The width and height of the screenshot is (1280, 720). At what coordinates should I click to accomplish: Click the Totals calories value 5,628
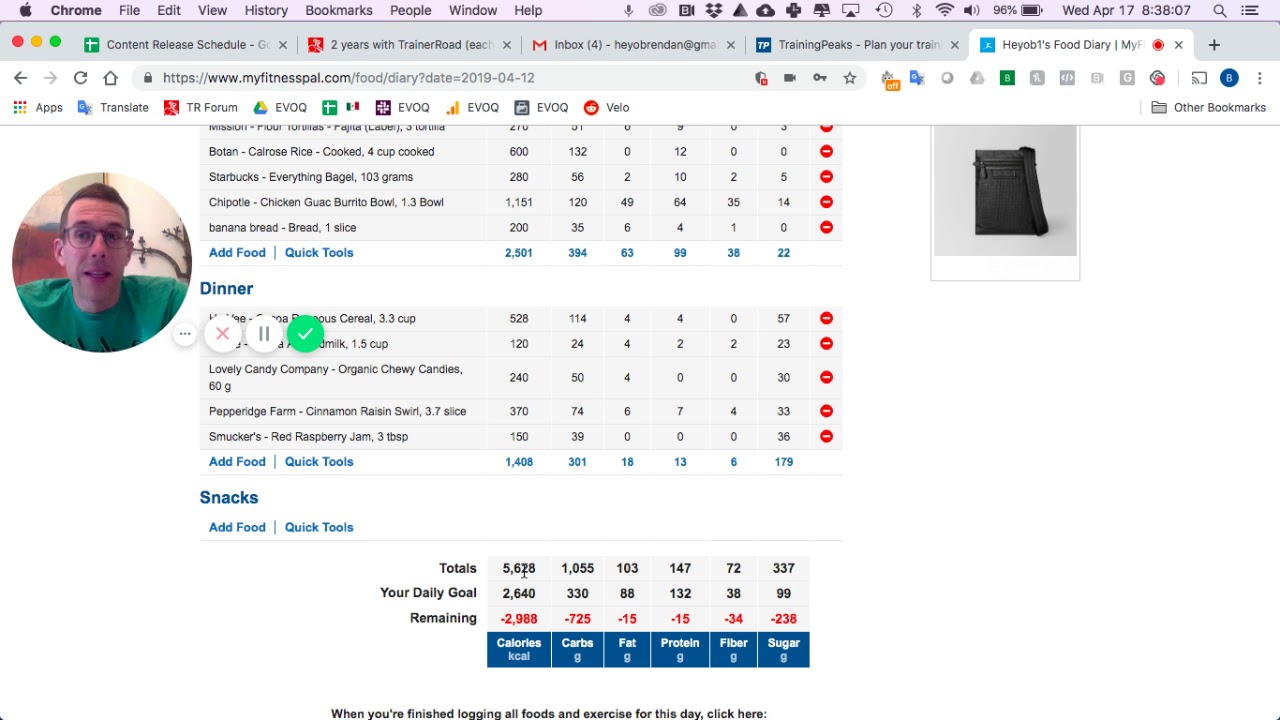tap(519, 568)
